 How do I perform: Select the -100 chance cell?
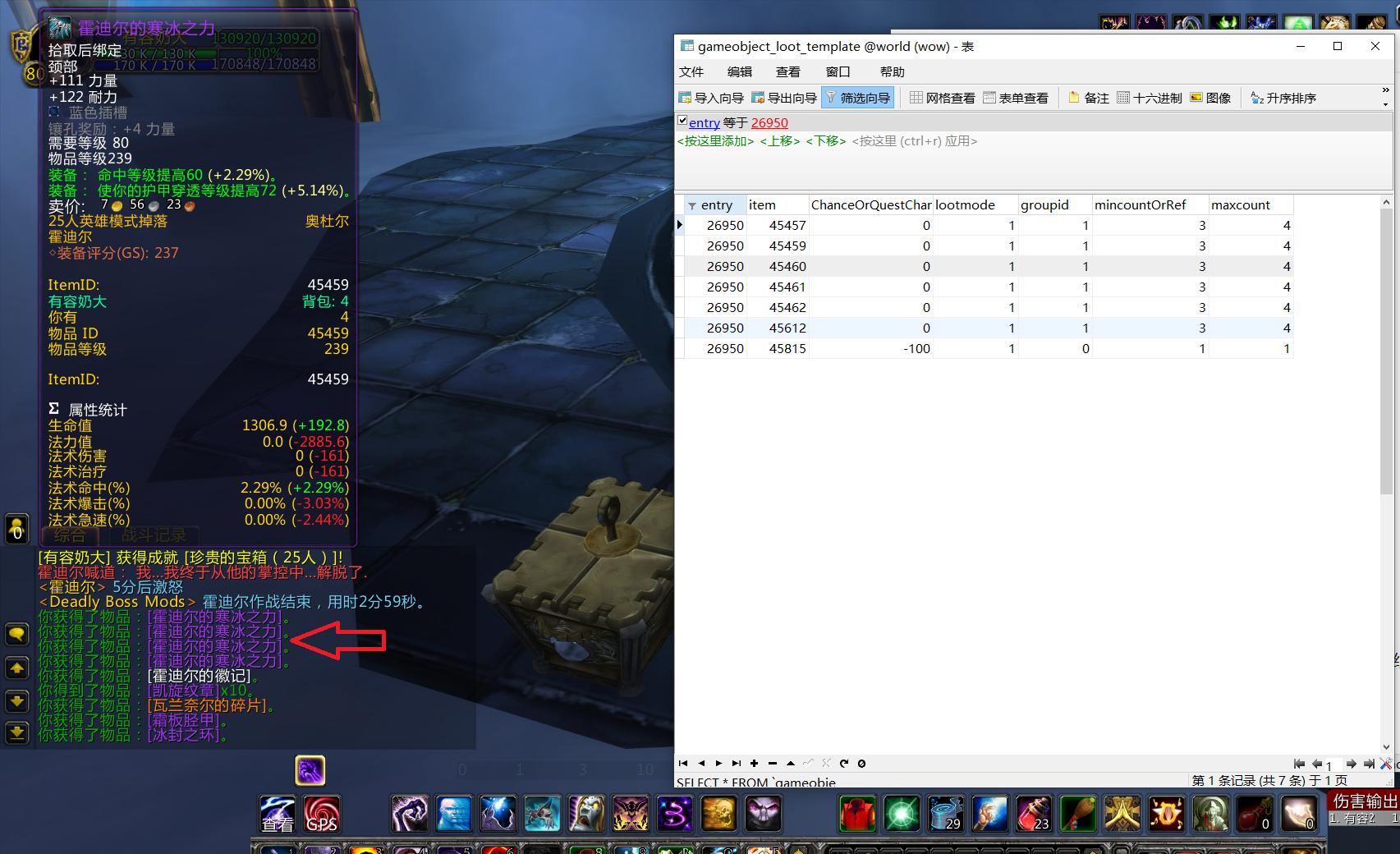click(x=870, y=349)
